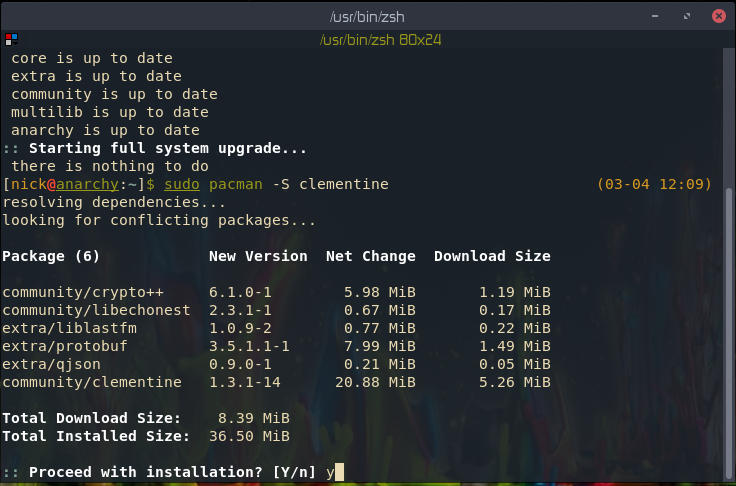Screen dimensions: 736x486
Task: Click the cursor after 'Proceed with installation?'
Action: (340, 472)
